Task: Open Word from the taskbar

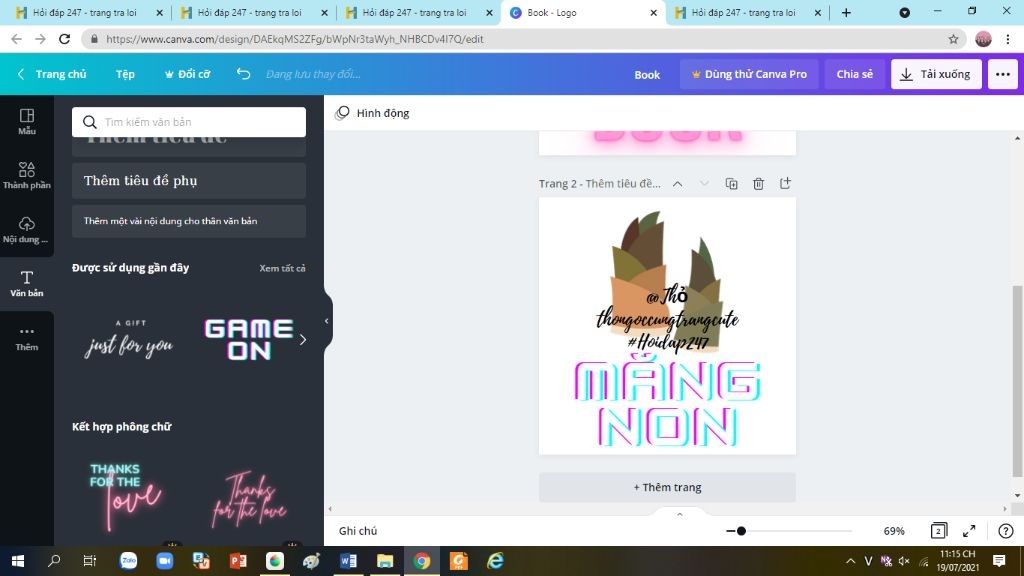Action: [x=348, y=561]
